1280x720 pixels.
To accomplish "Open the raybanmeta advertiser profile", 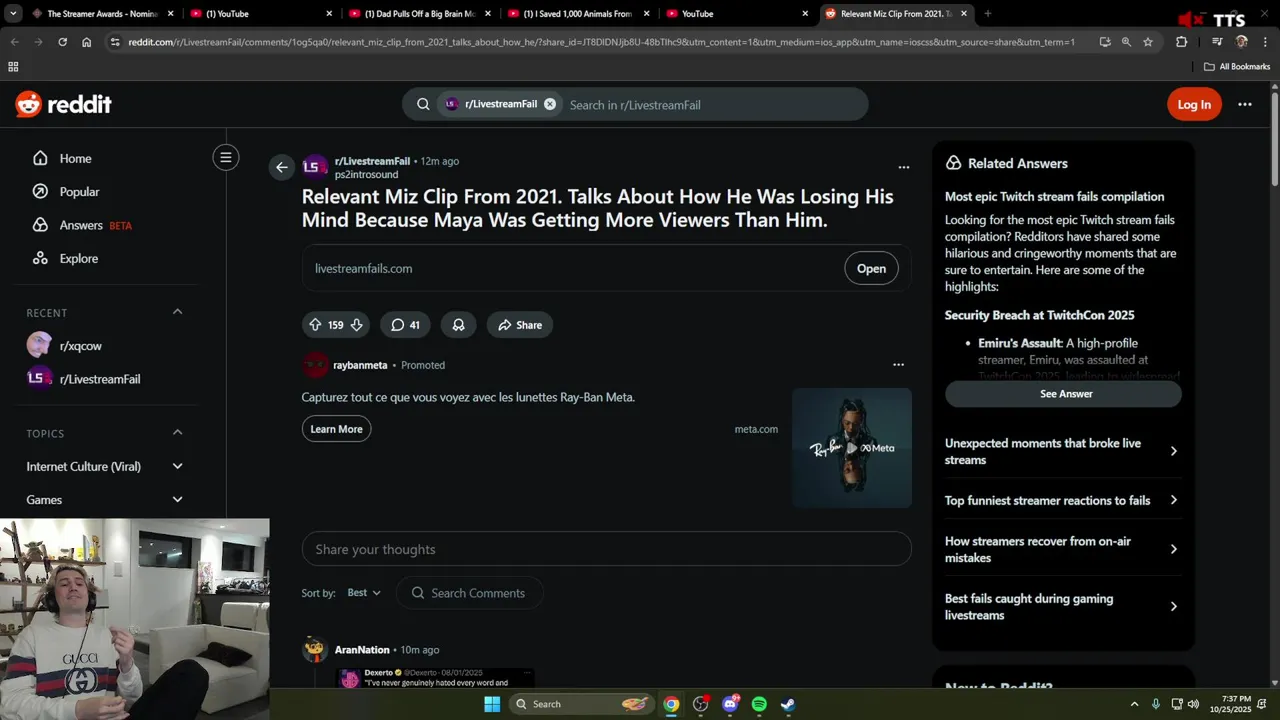I will pyautogui.click(x=360, y=365).
